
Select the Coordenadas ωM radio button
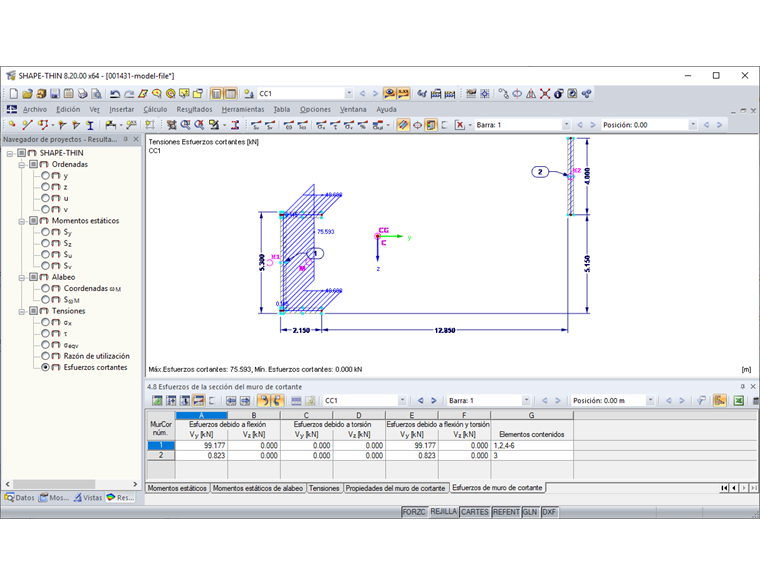coord(45,288)
